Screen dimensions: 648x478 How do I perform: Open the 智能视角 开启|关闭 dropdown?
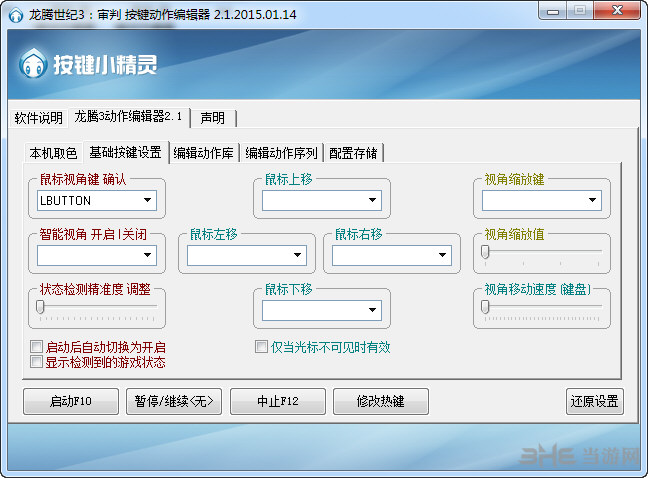pos(97,255)
